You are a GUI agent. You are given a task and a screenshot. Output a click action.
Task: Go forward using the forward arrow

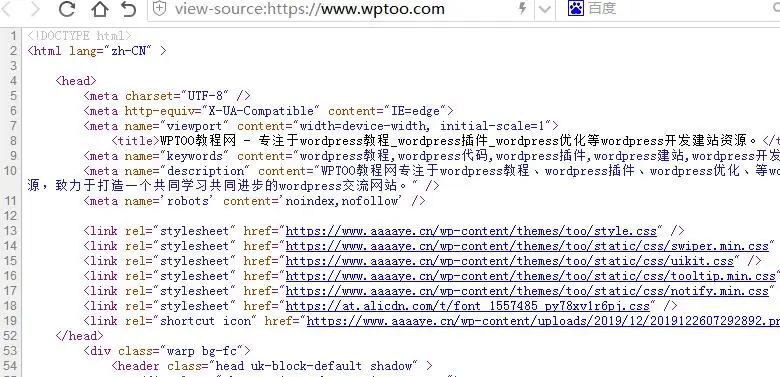click(35, 8)
